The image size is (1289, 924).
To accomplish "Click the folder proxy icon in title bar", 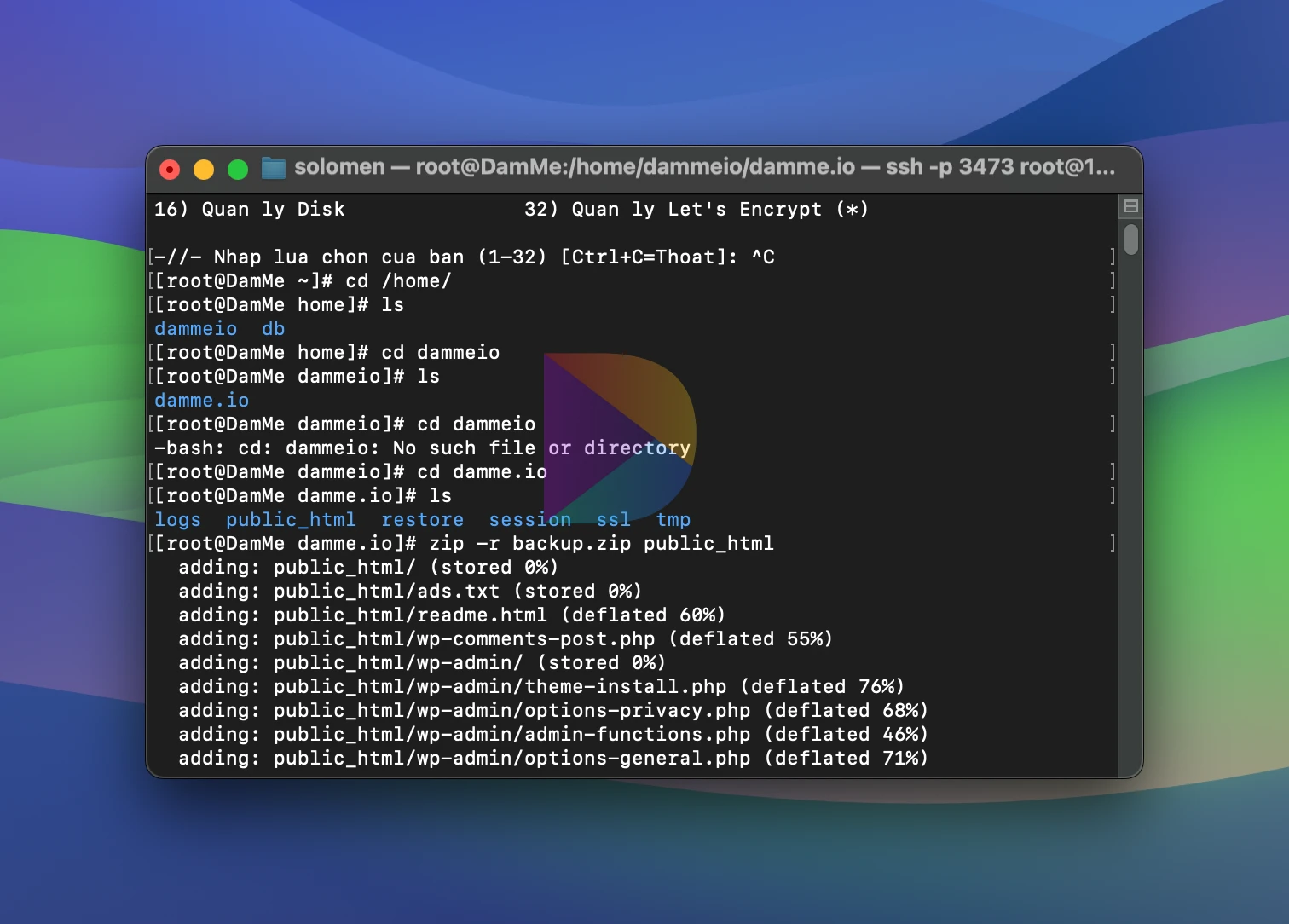I will (273, 168).
